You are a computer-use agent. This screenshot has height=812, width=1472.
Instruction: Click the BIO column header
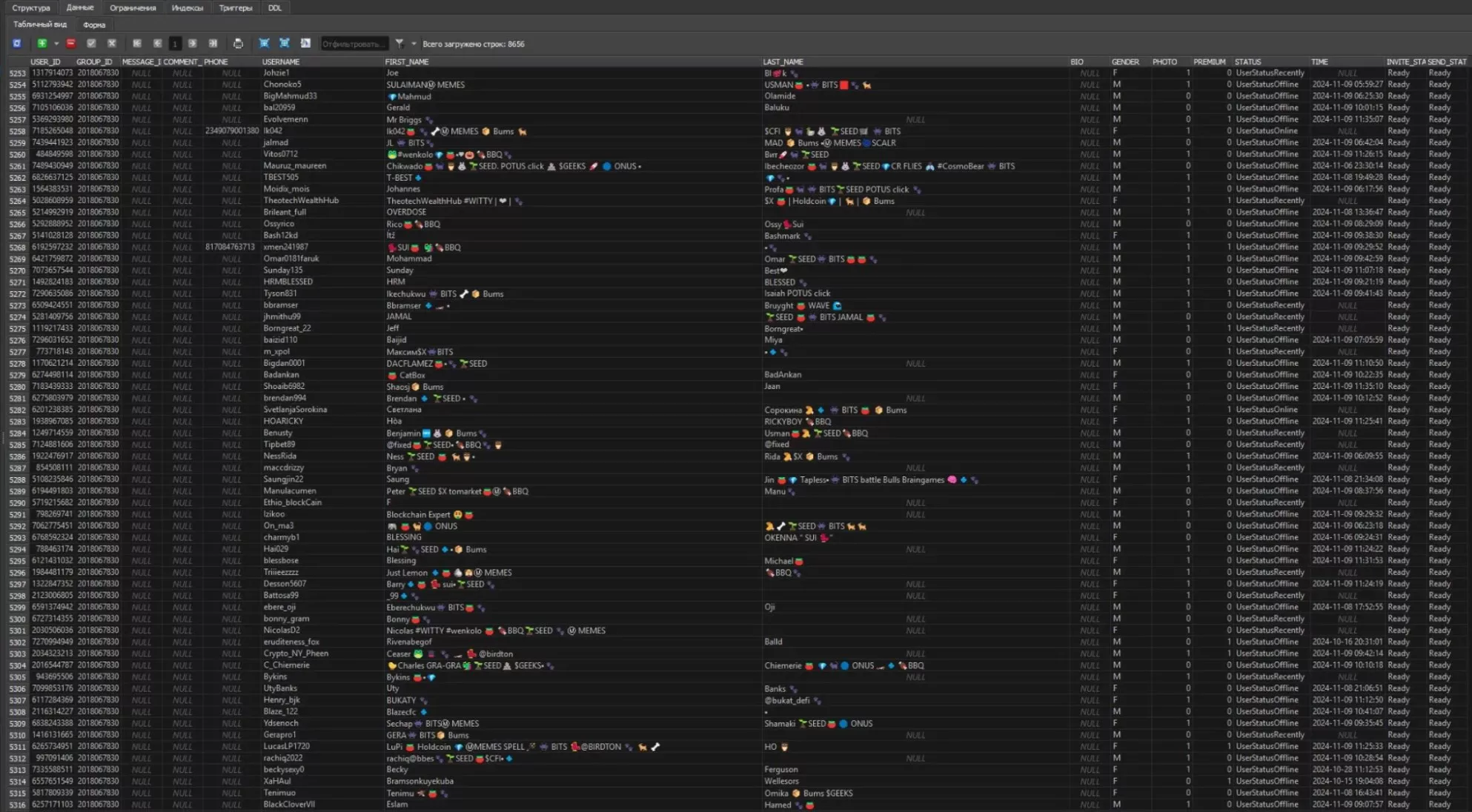coord(1089,62)
